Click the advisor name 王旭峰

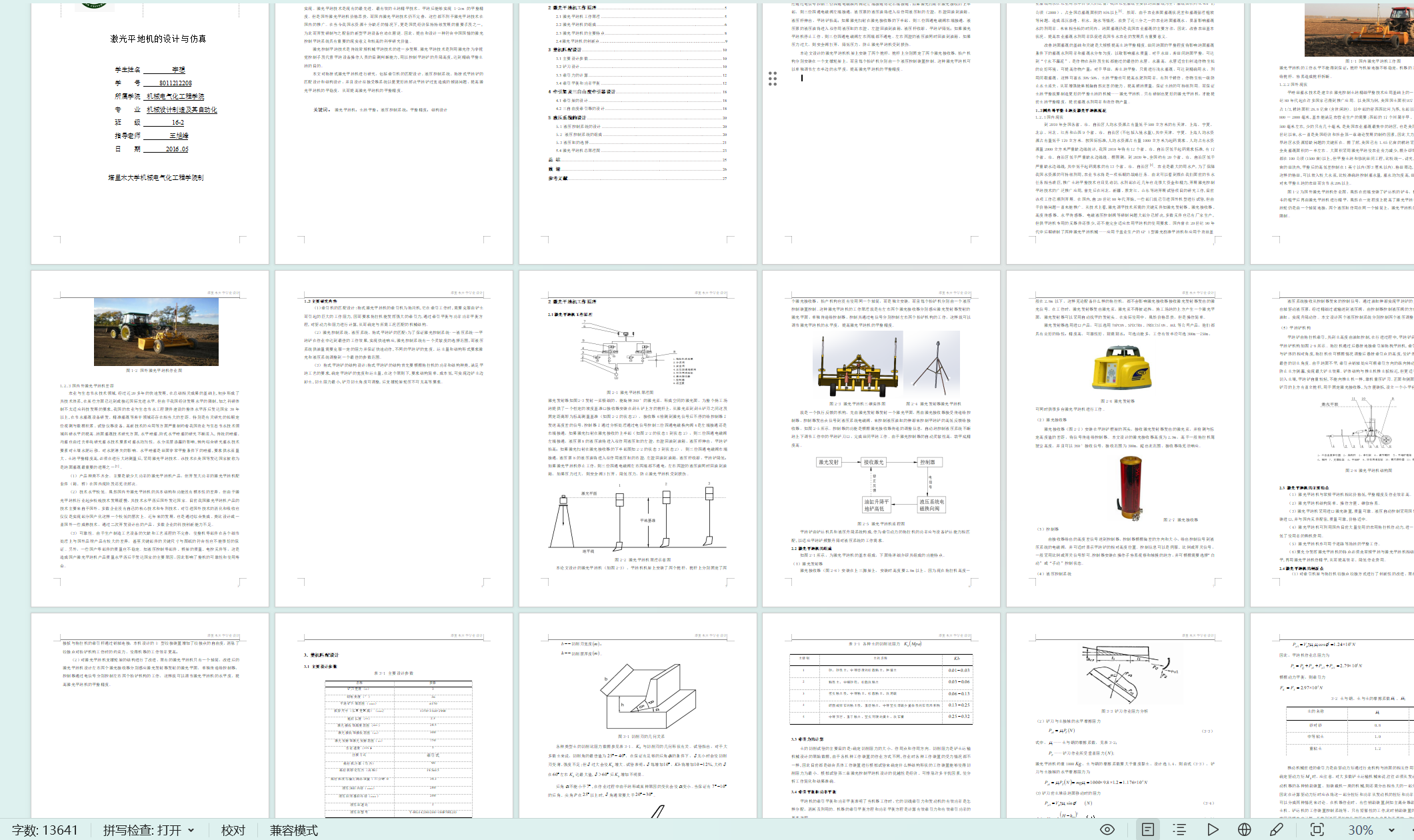click(178, 135)
